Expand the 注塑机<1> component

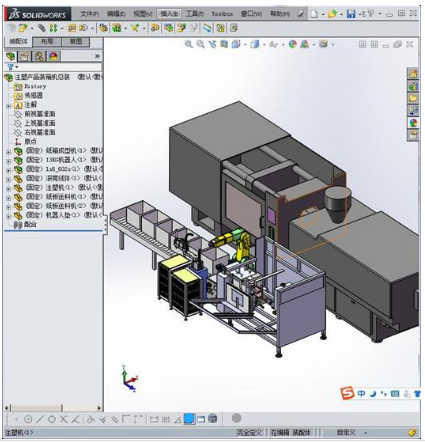point(9,189)
